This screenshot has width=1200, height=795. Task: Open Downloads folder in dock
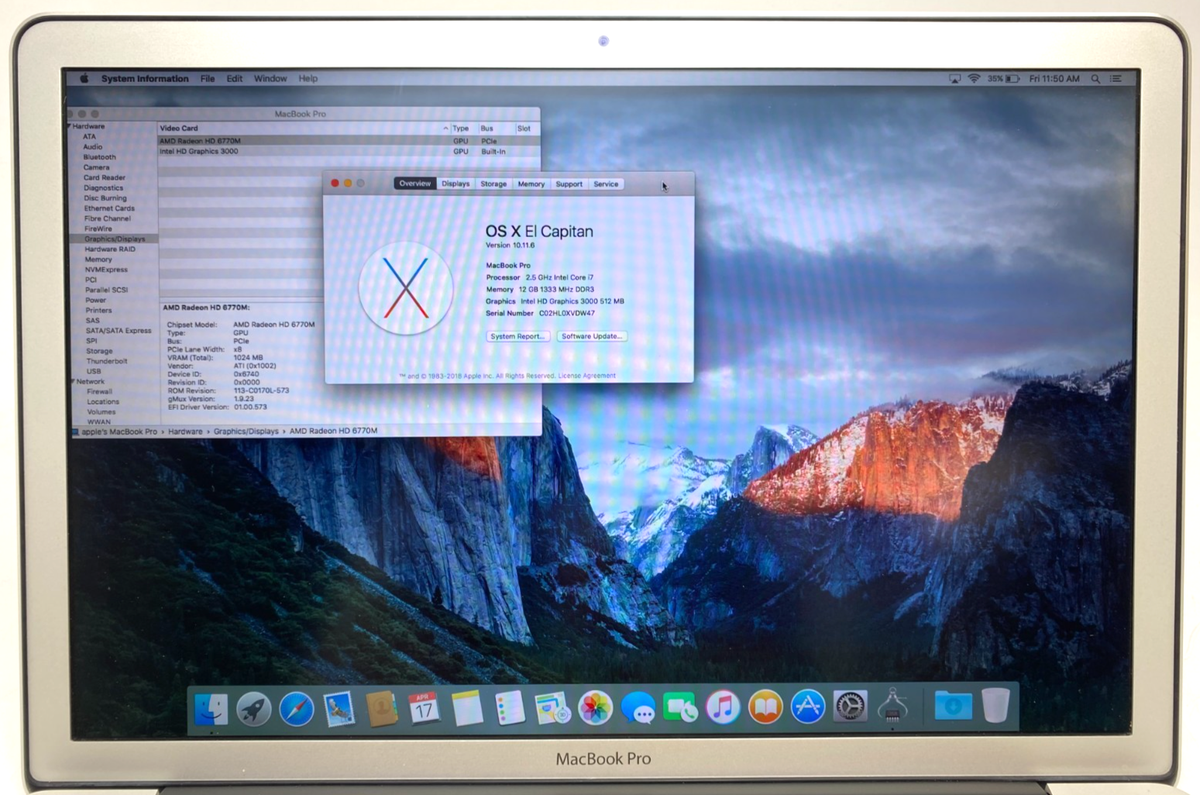(x=953, y=707)
